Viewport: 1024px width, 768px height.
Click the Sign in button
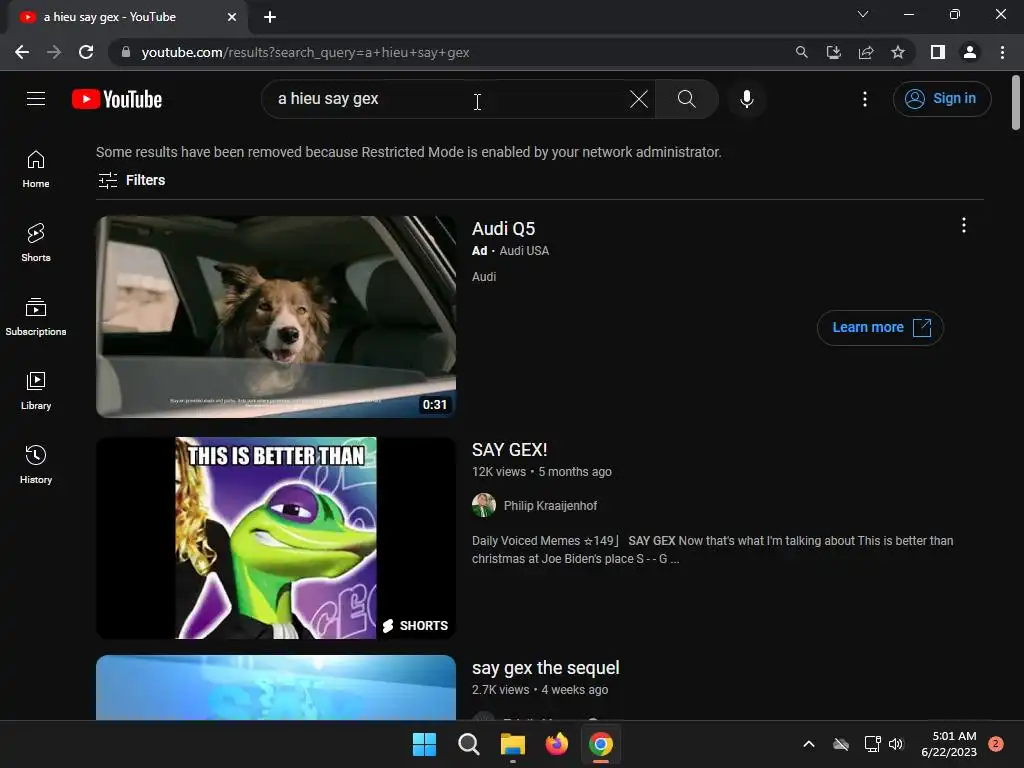942,99
